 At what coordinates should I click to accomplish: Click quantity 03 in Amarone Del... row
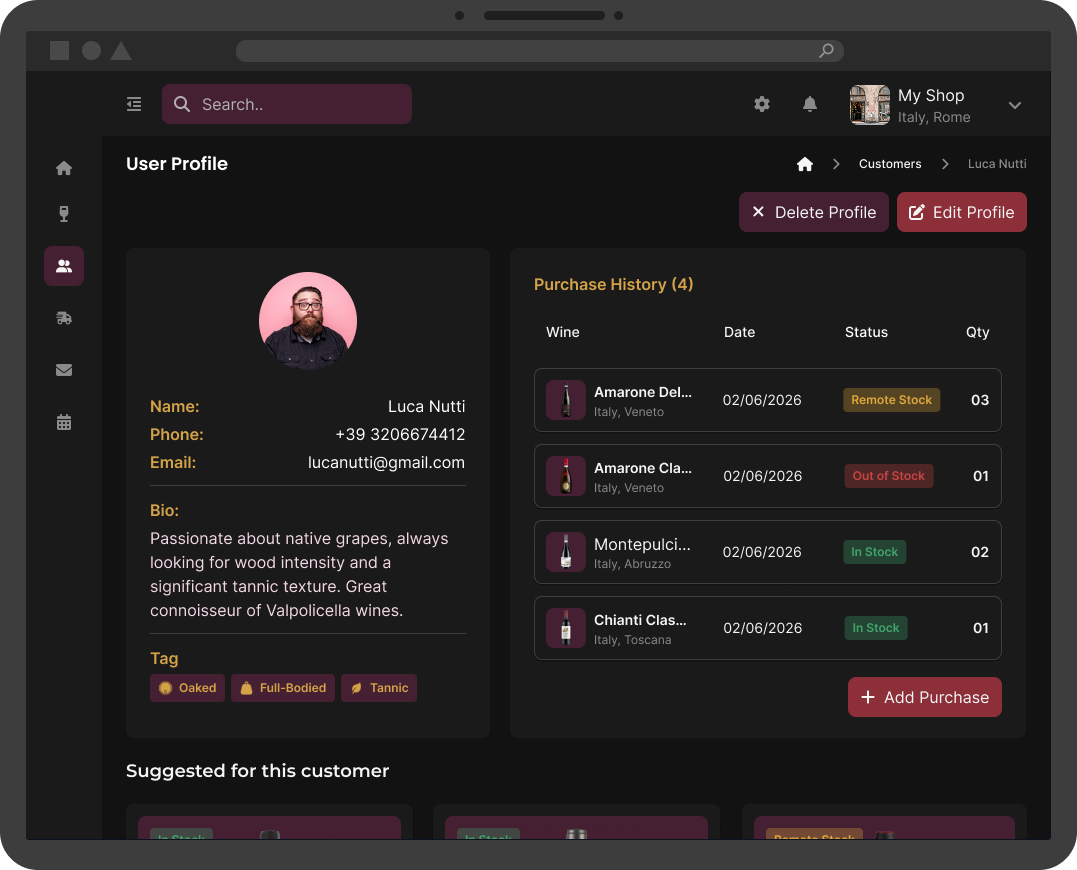tap(980, 400)
